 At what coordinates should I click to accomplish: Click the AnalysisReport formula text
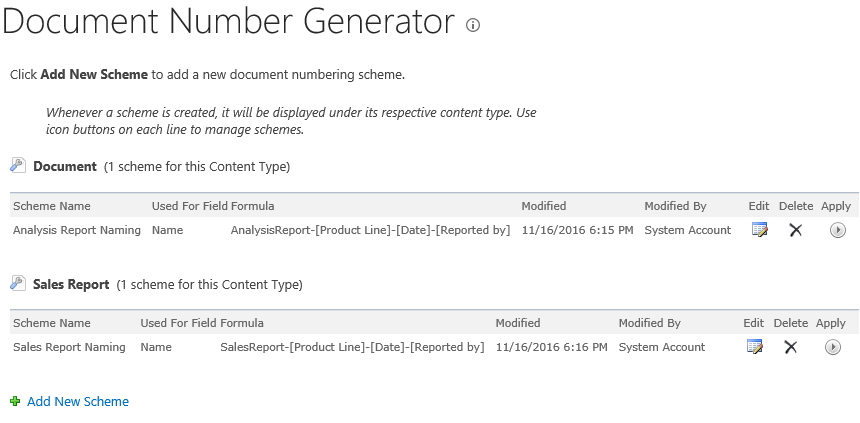pyautogui.click(x=370, y=230)
